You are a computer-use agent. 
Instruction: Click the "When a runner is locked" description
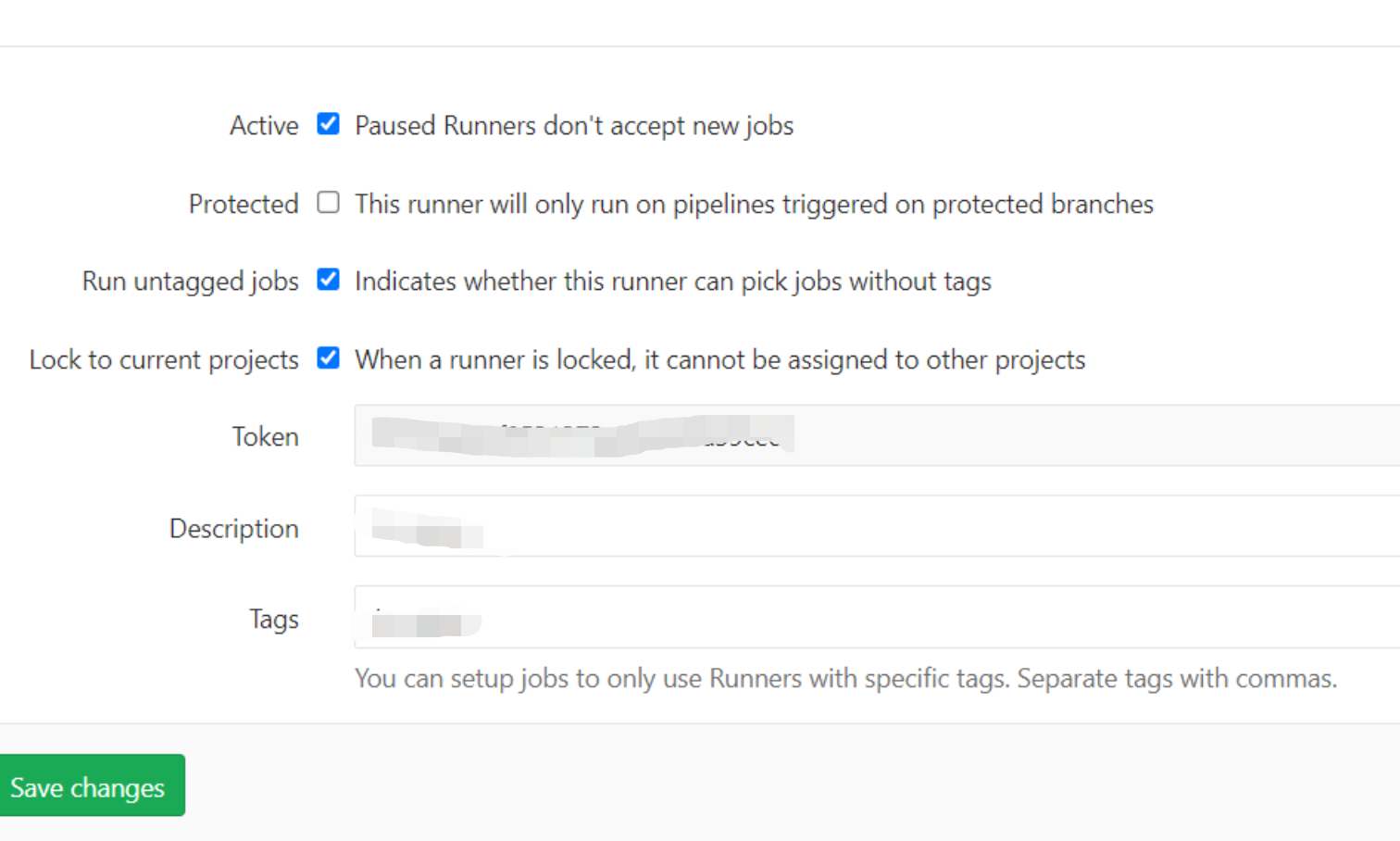719,359
